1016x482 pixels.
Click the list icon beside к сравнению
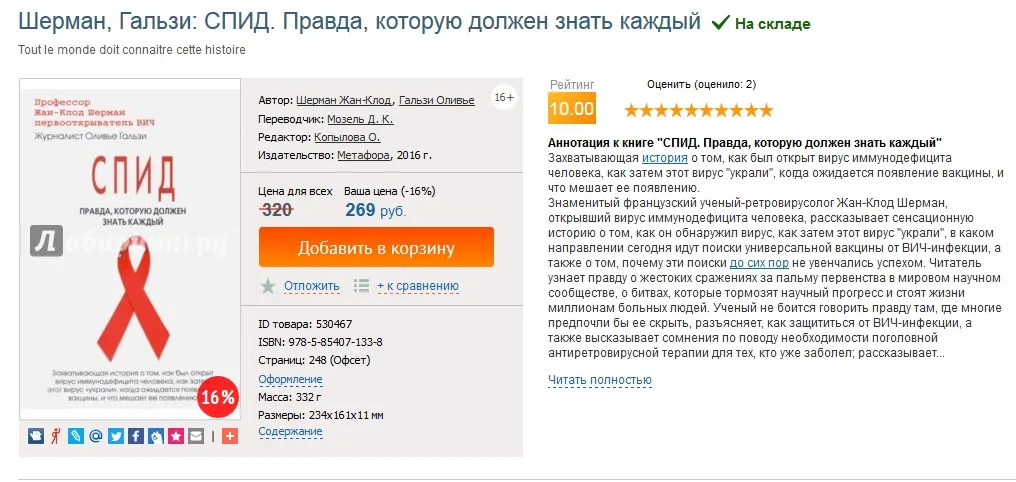362,286
